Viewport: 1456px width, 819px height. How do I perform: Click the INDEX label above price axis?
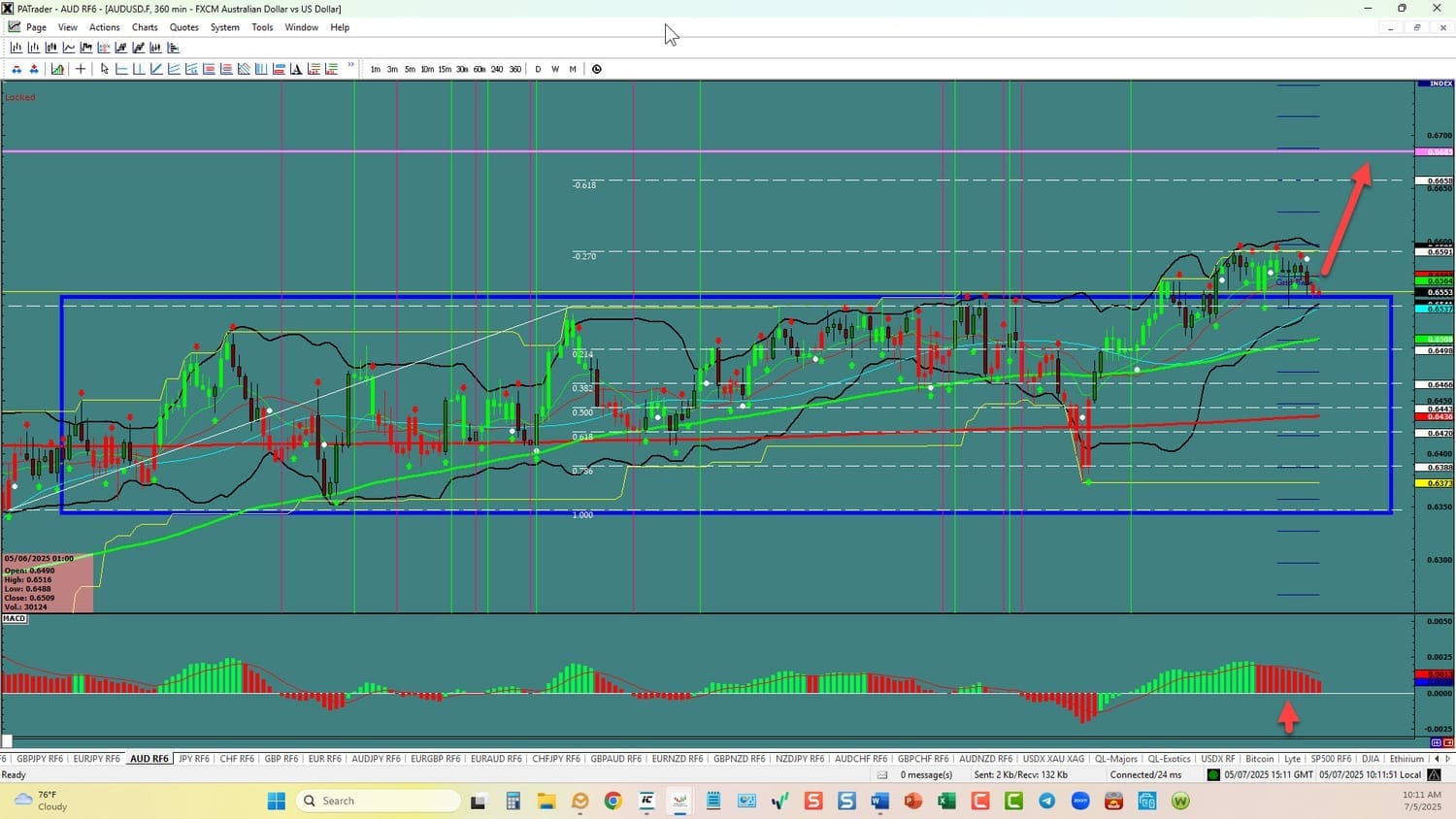tap(1435, 83)
